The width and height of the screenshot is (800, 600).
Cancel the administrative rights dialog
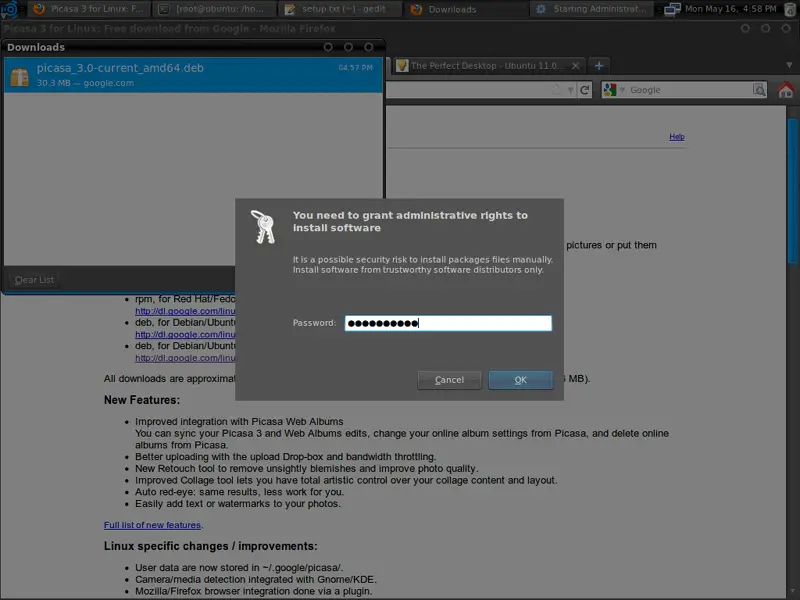tap(449, 380)
